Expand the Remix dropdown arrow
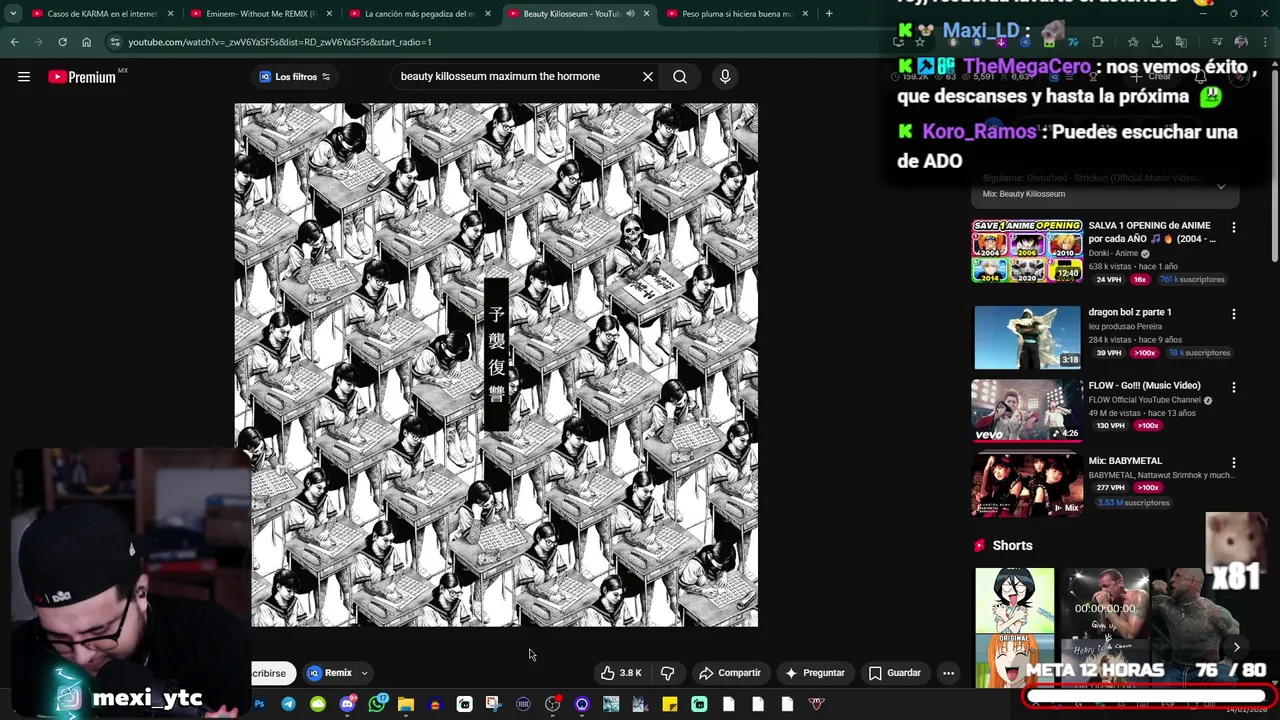 click(365, 673)
